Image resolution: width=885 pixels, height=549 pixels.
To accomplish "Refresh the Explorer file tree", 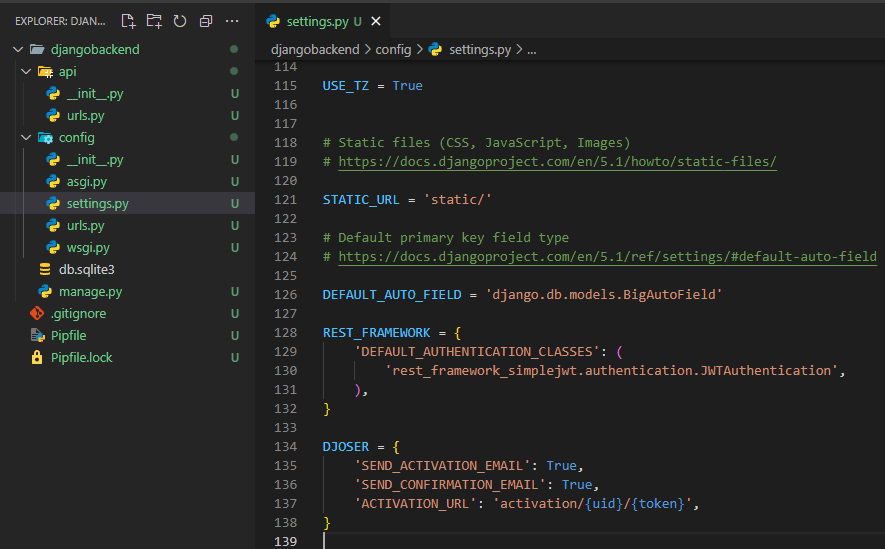I will [x=180, y=20].
